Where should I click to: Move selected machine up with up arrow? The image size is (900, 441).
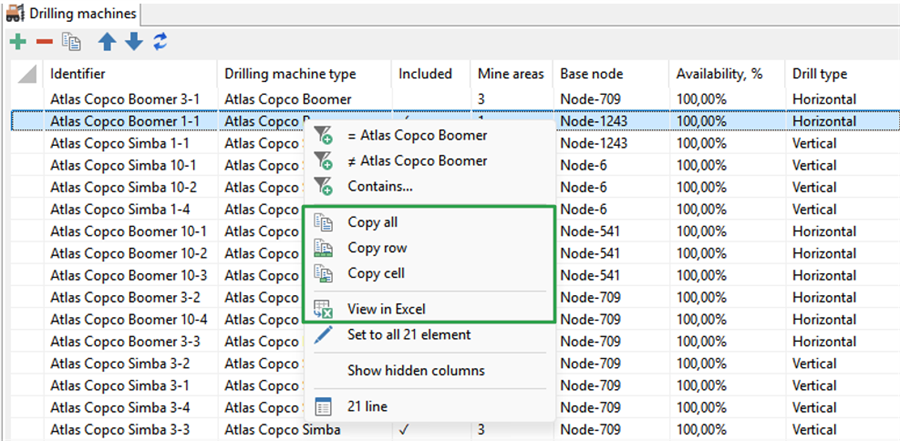pos(107,42)
